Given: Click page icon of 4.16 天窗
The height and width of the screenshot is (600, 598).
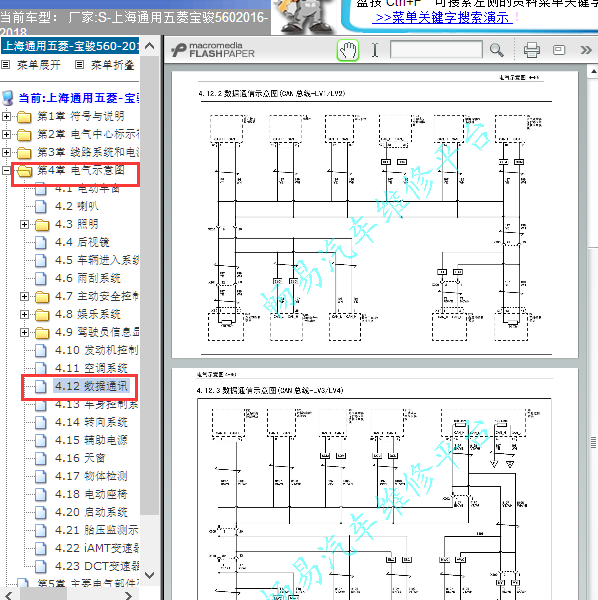Looking at the screenshot, I should tap(41, 458).
